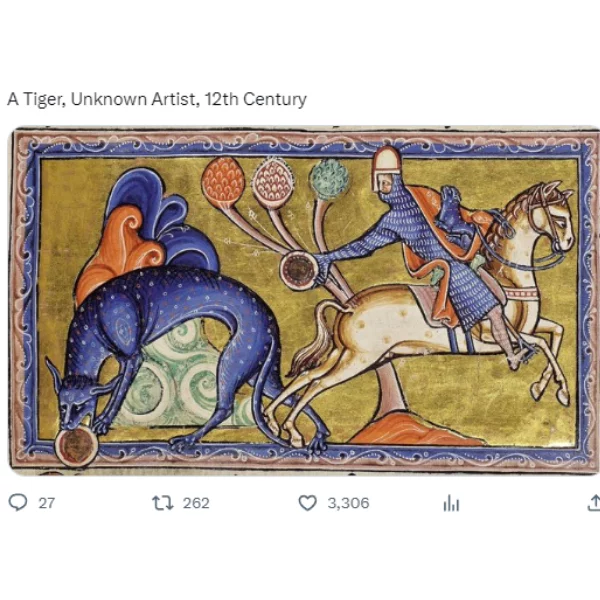Click the reply count 27
The height and width of the screenshot is (600, 600).
click(x=47, y=503)
